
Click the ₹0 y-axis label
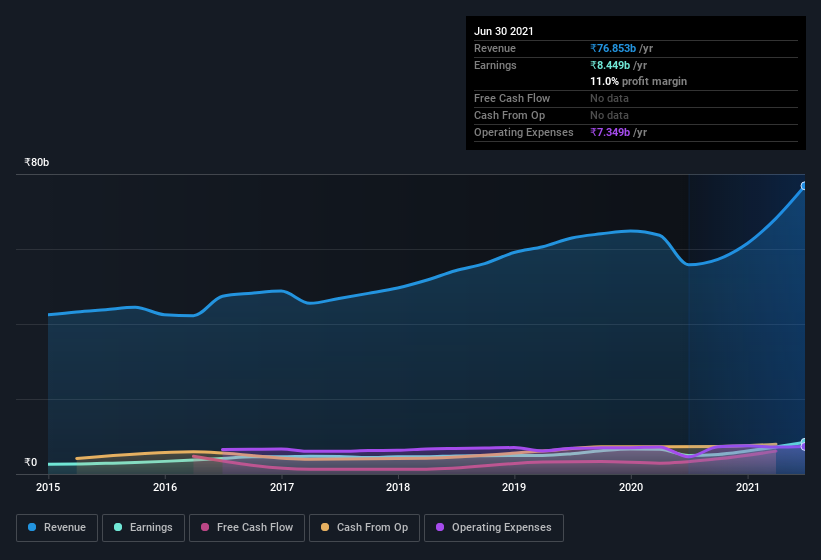(31, 462)
